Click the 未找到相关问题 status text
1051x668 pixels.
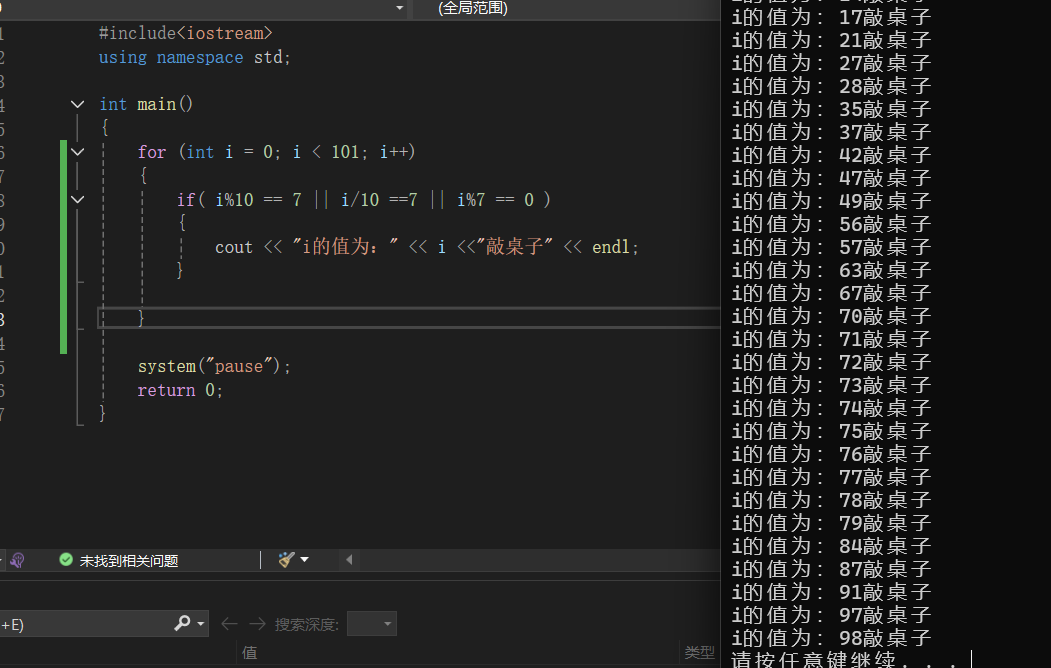tap(129, 561)
